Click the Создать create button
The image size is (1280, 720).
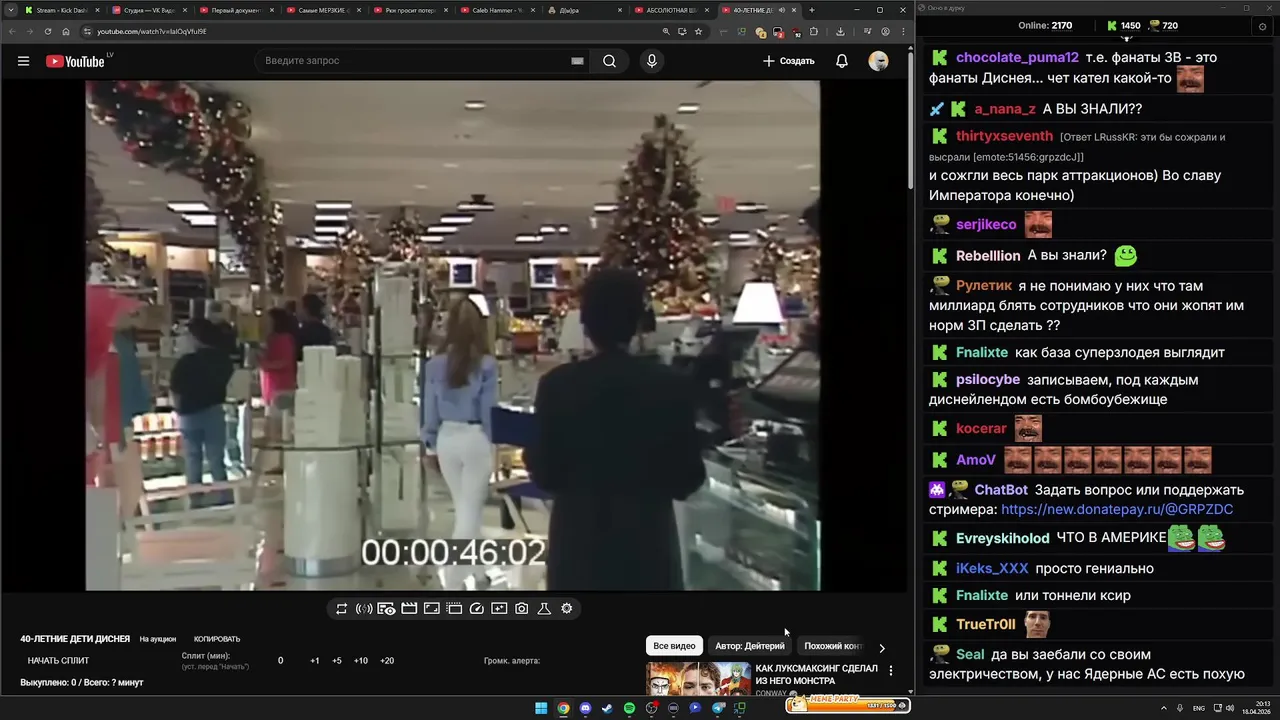pos(789,61)
